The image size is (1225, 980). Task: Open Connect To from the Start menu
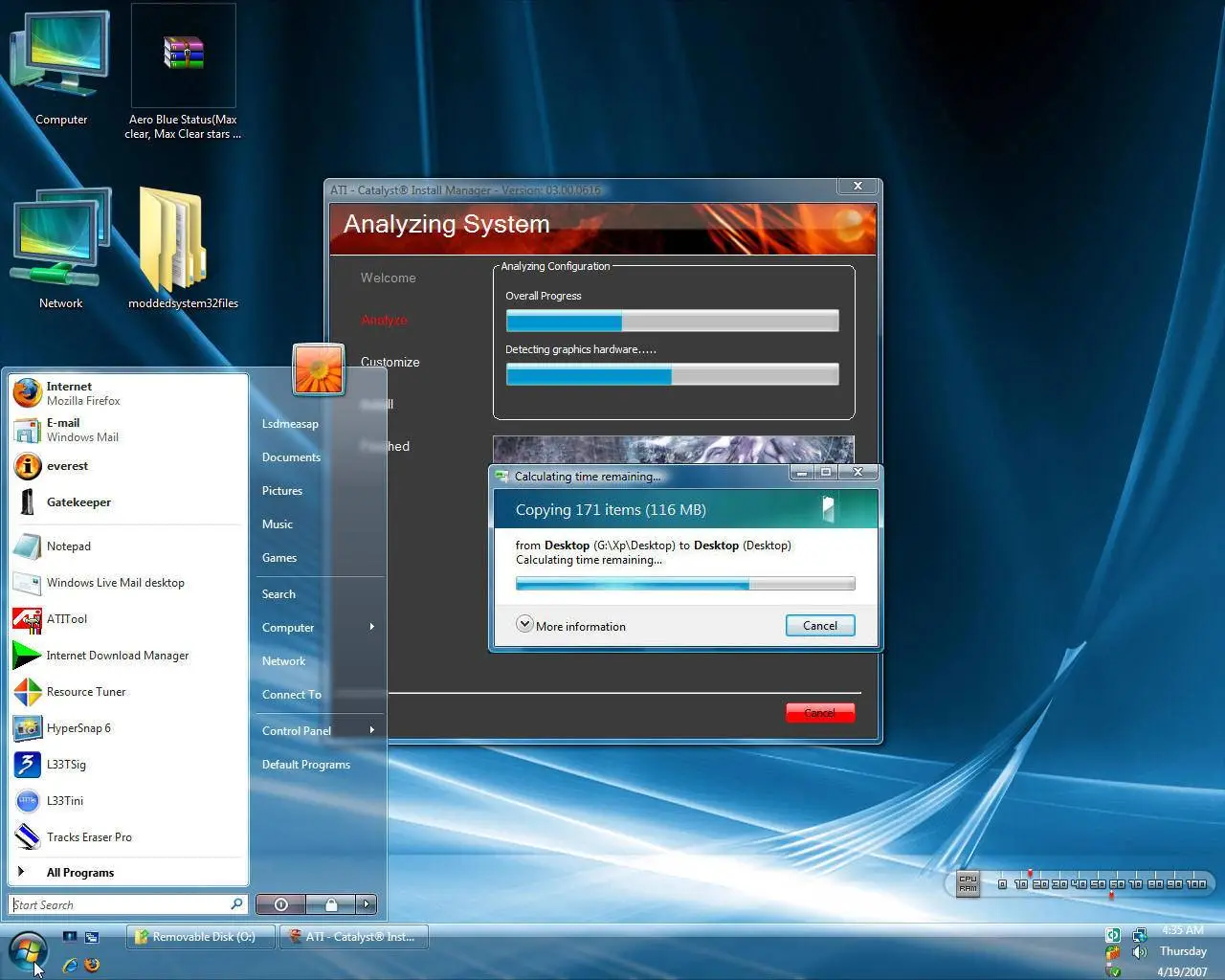320,695
